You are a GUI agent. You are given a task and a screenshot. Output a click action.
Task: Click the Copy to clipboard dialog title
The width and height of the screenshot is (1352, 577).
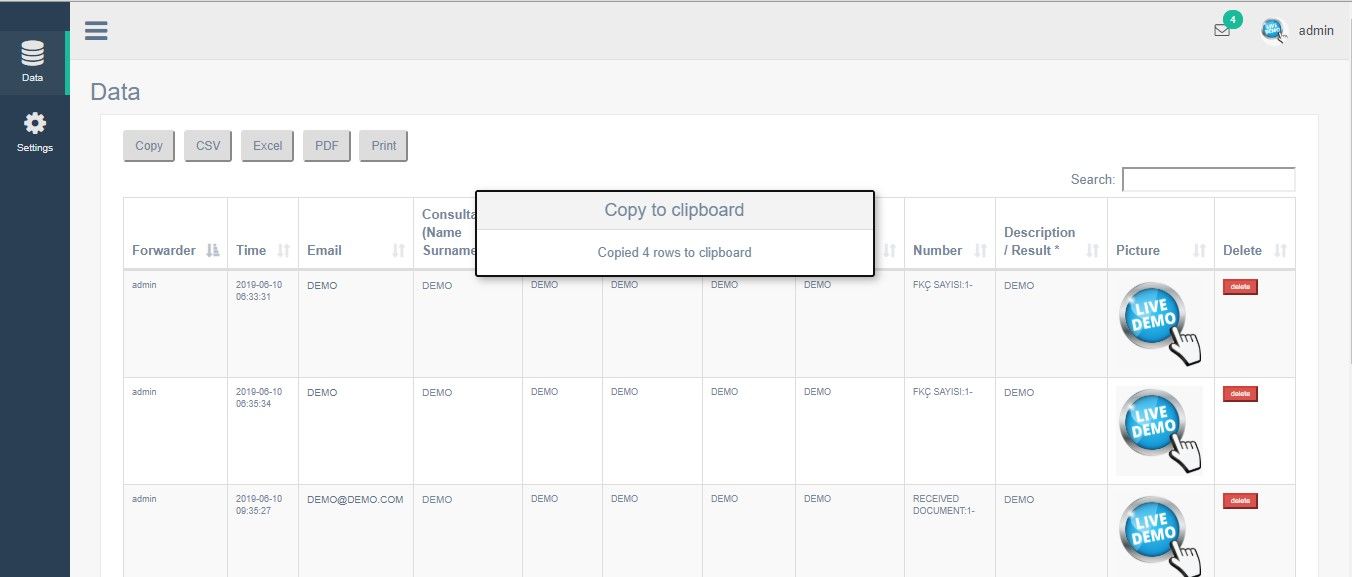(674, 210)
